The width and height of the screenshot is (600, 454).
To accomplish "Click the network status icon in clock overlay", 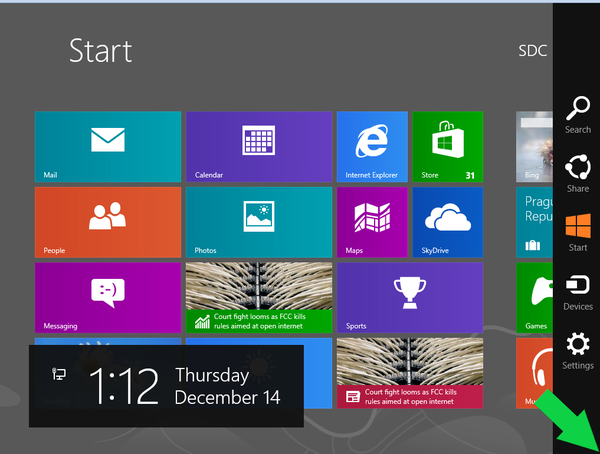I will (x=59, y=374).
